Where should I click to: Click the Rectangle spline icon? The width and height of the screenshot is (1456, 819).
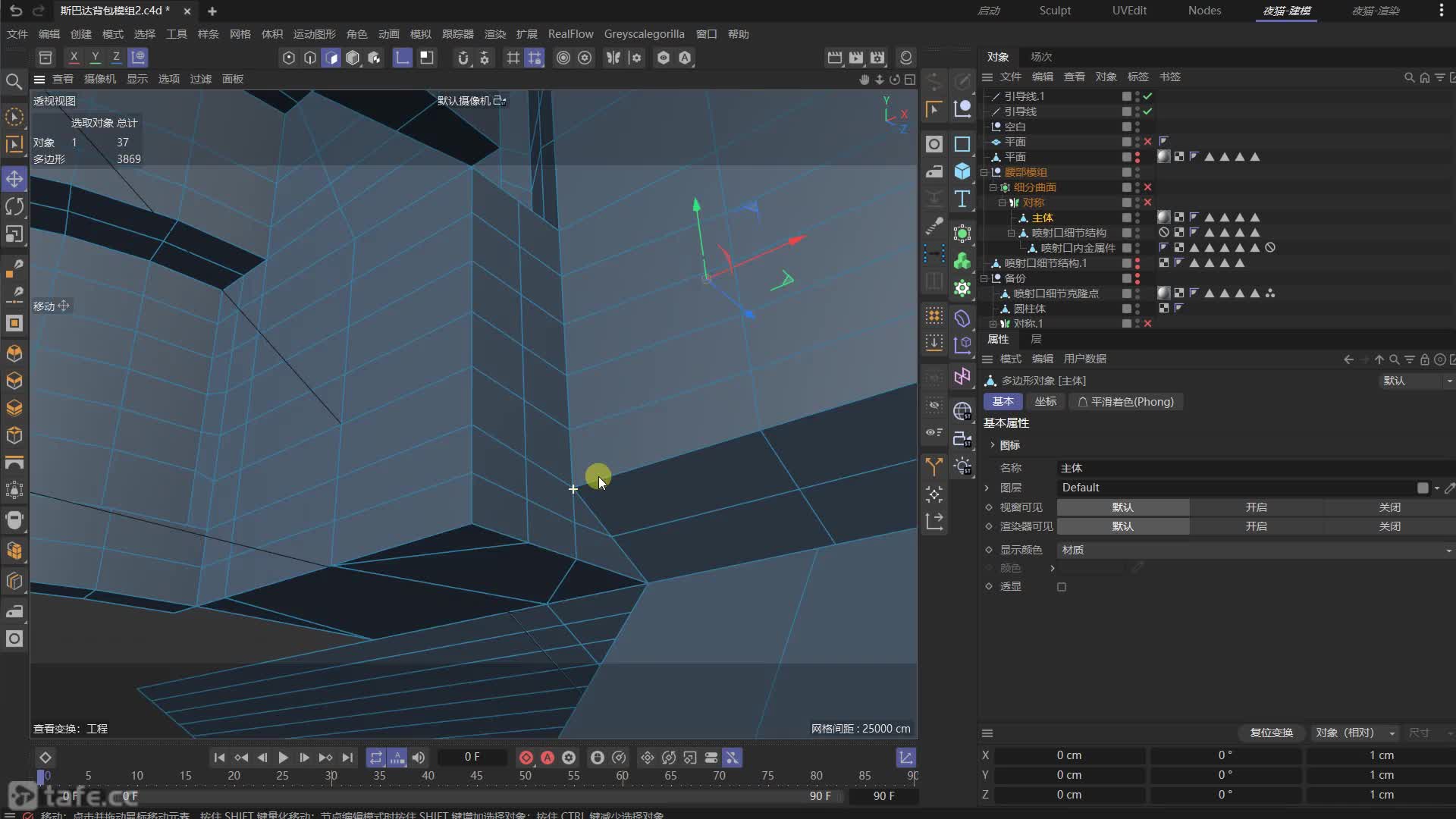click(x=962, y=143)
